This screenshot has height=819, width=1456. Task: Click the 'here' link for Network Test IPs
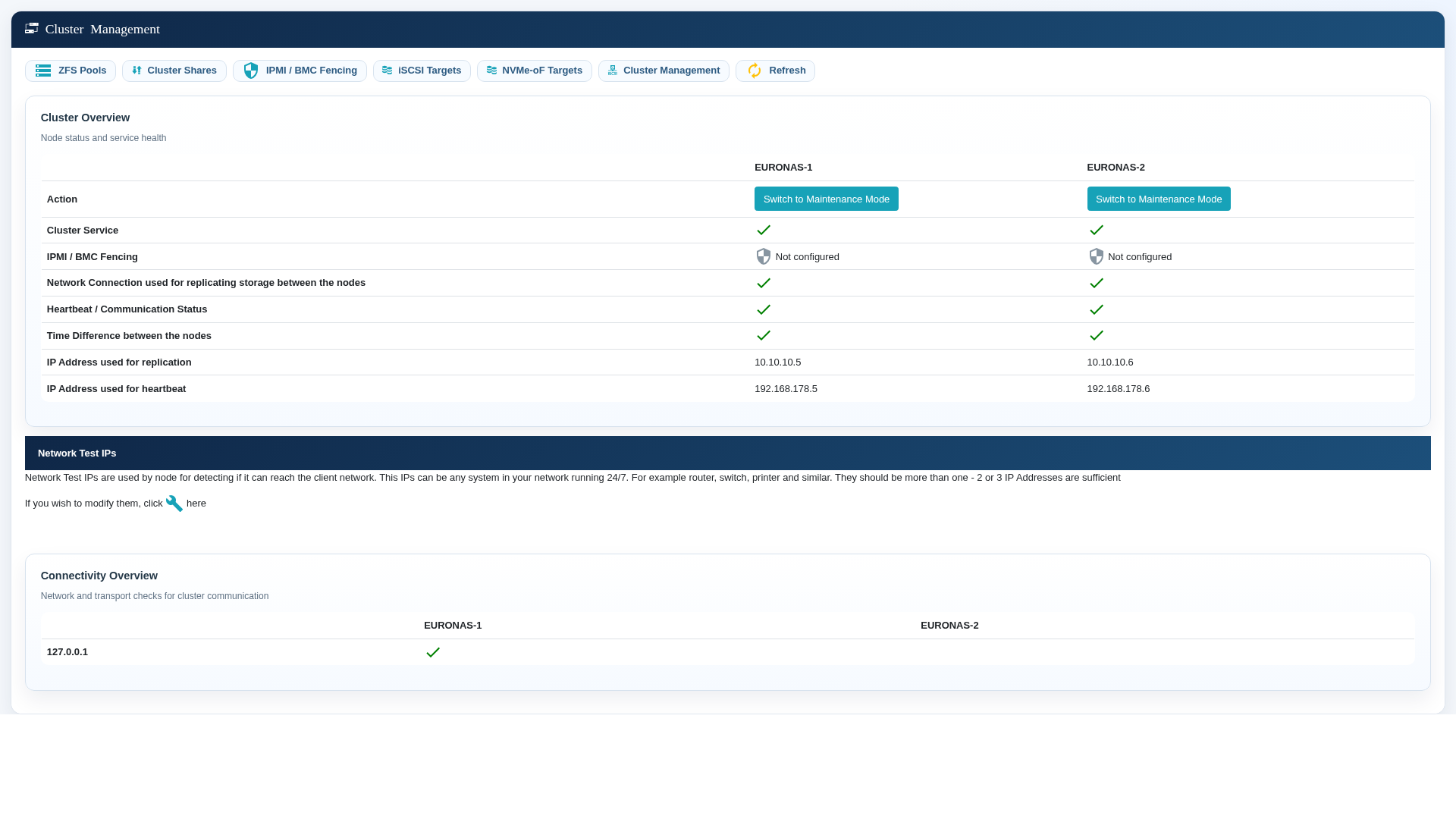[x=196, y=504]
